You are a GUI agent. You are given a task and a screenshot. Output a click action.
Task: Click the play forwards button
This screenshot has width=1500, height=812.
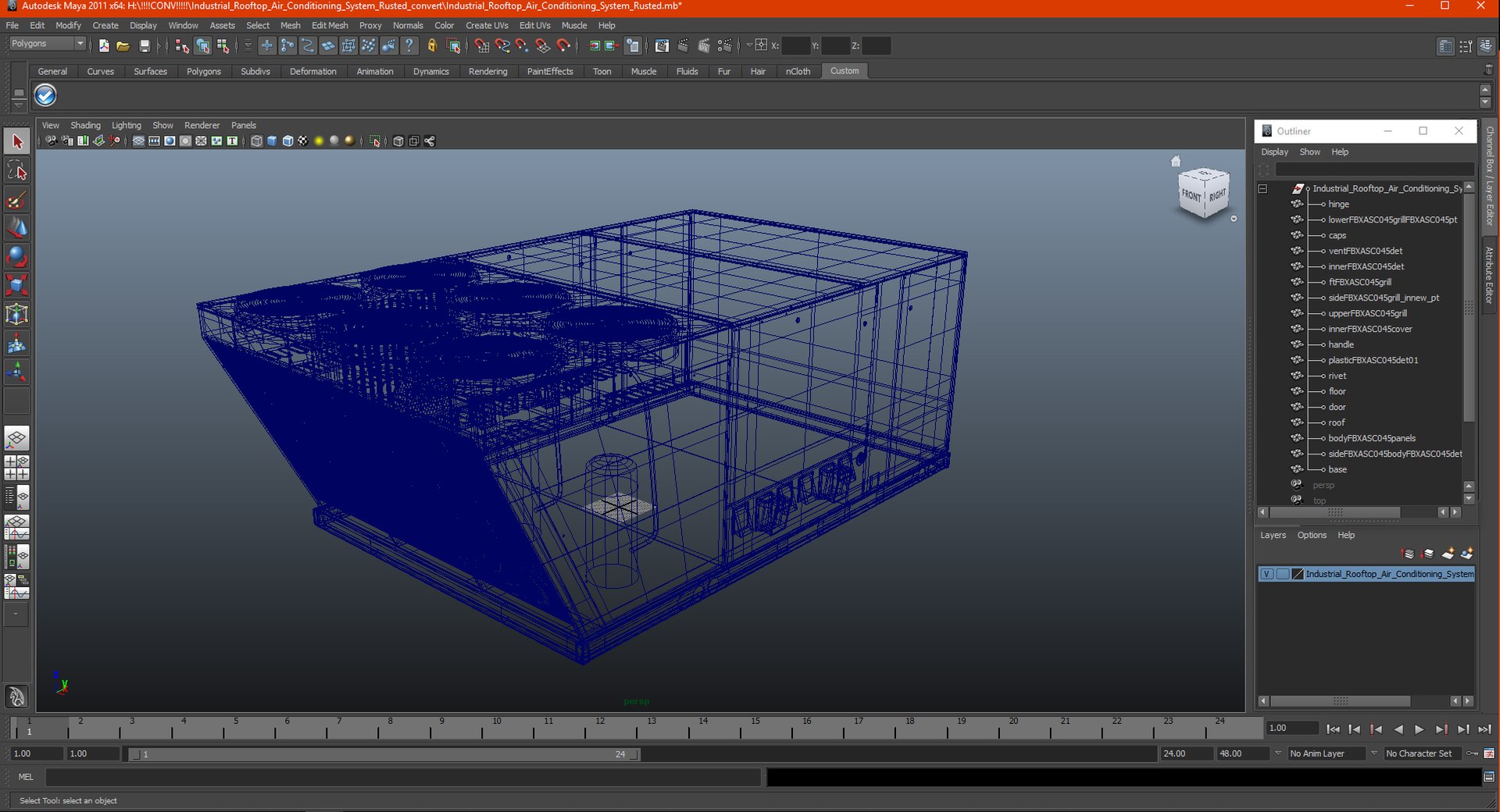[1420, 728]
